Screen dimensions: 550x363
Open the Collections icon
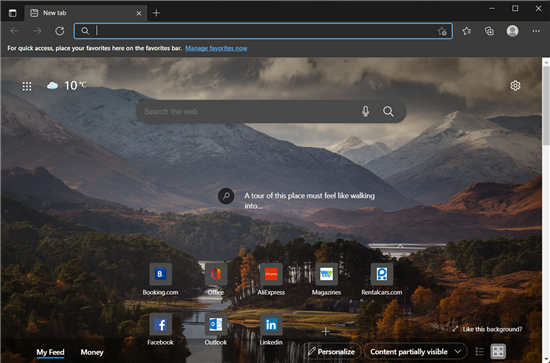pyautogui.click(x=489, y=31)
